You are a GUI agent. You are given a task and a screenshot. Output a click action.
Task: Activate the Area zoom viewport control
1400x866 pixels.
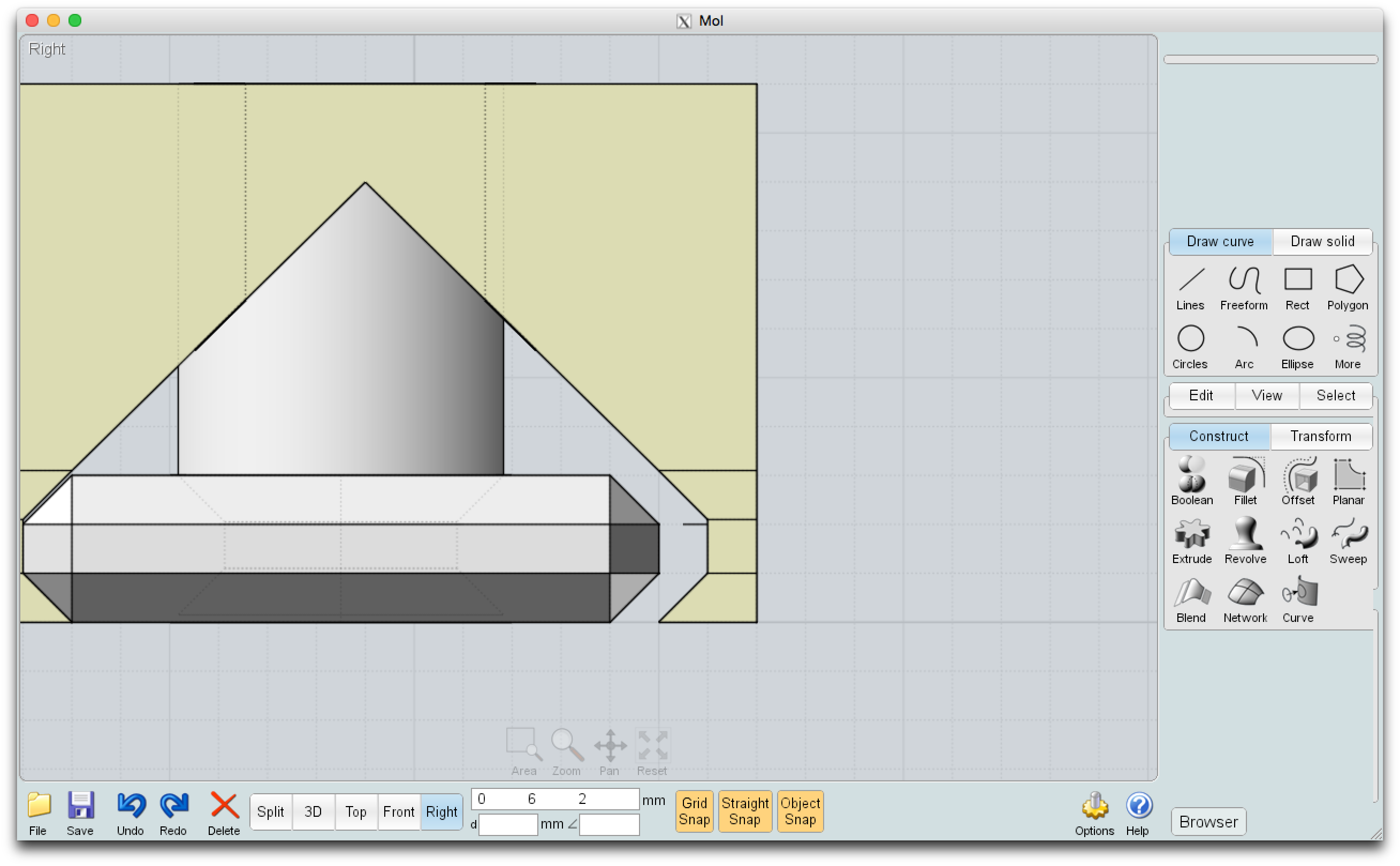click(x=523, y=752)
